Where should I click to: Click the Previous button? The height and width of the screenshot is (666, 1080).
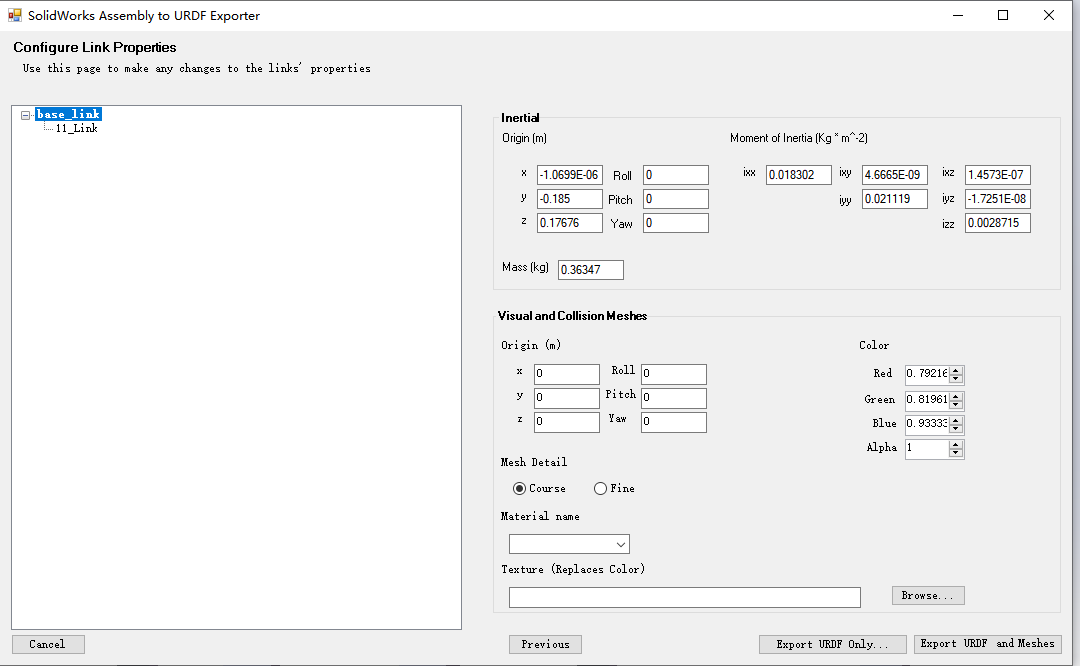pyautogui.click(x=545, y=644)
